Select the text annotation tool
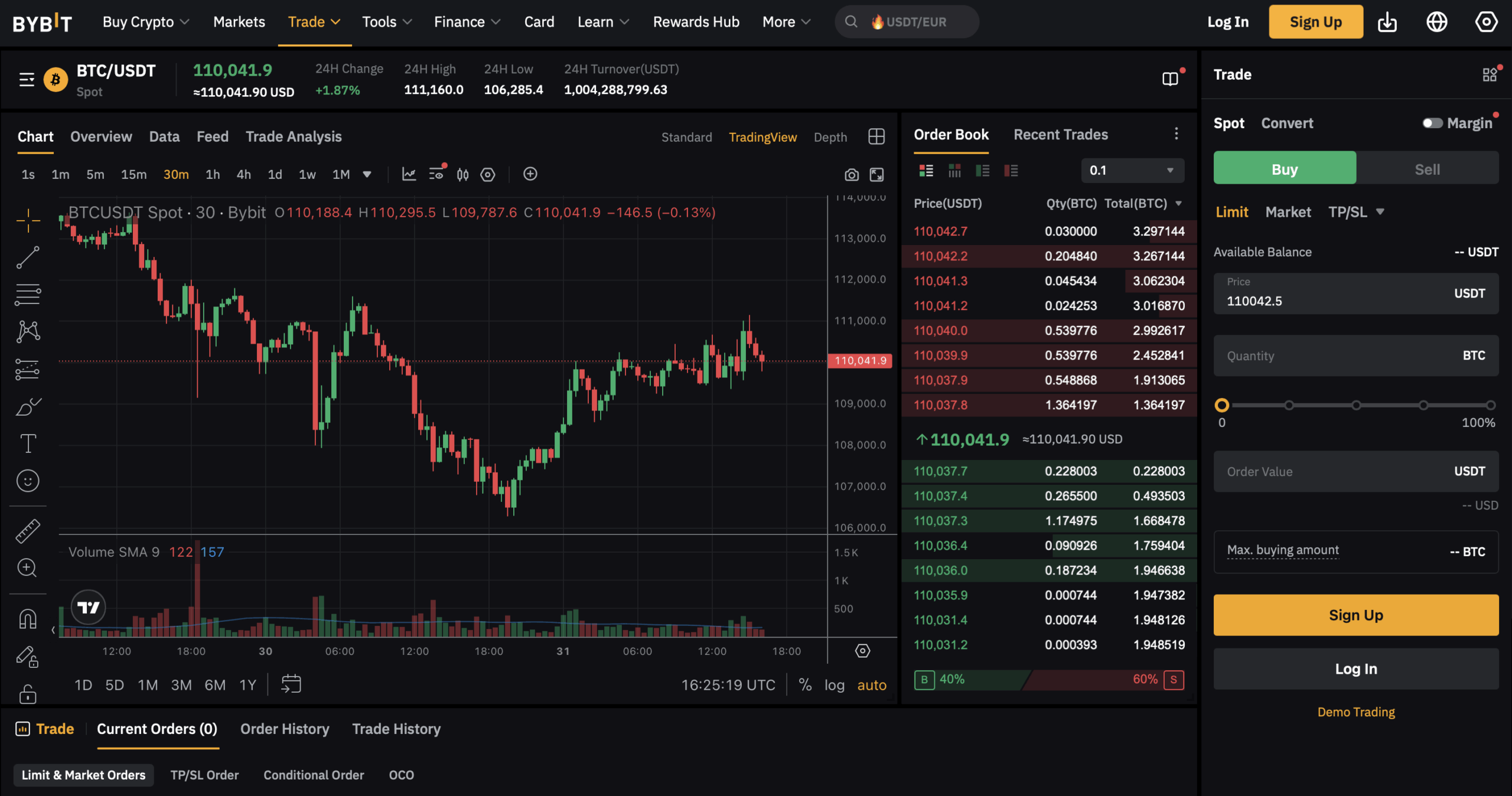This screenshot has width=1512, height=796. 28,443
